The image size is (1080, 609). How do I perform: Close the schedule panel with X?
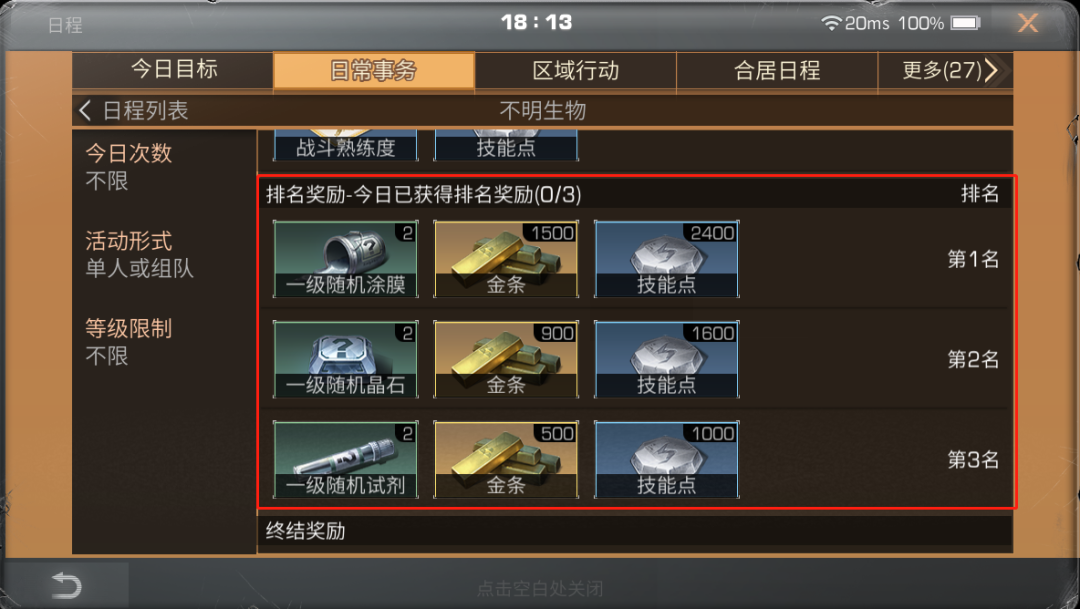click(1028, 23)
